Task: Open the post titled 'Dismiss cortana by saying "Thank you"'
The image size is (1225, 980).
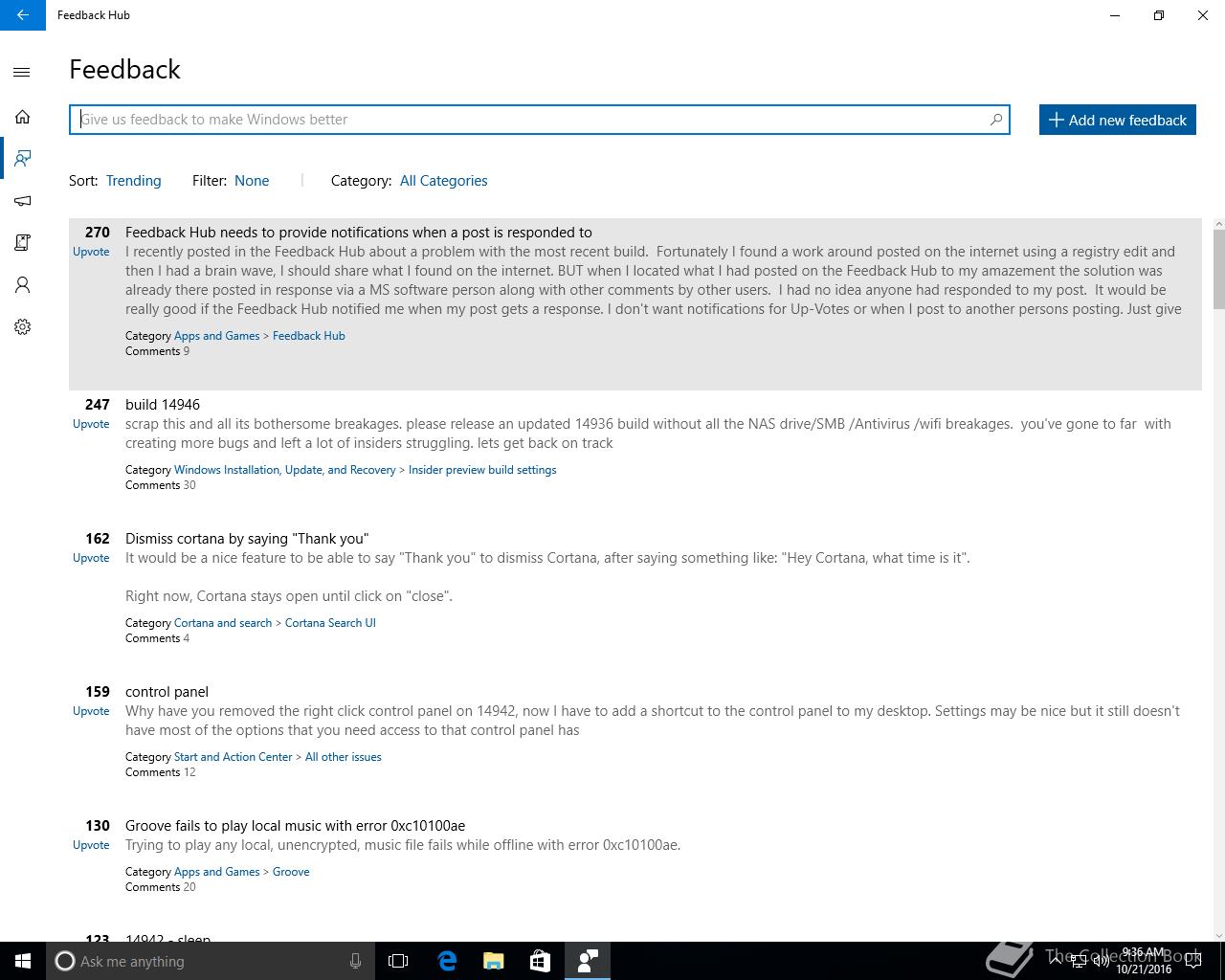Action: point(247,539)
